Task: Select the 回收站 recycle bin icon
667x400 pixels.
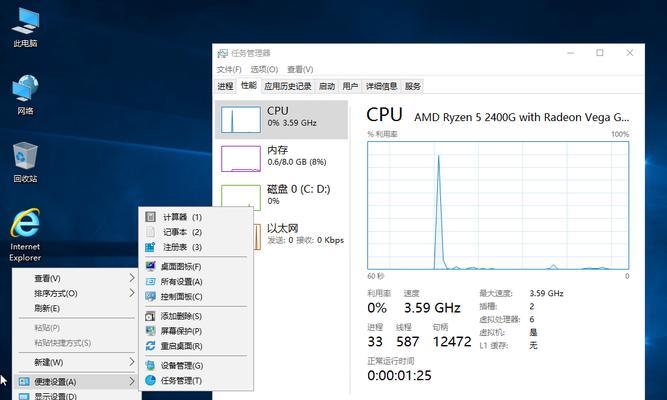Action: tap(25, 162)
